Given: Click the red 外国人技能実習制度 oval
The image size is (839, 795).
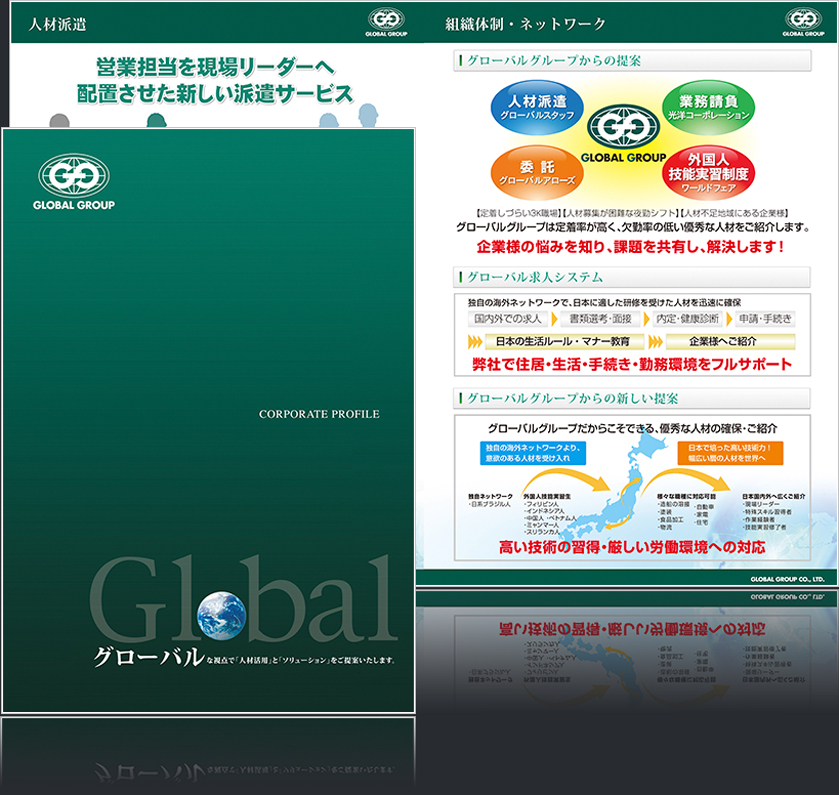Looking at the screenshot, I should [708, 173].
